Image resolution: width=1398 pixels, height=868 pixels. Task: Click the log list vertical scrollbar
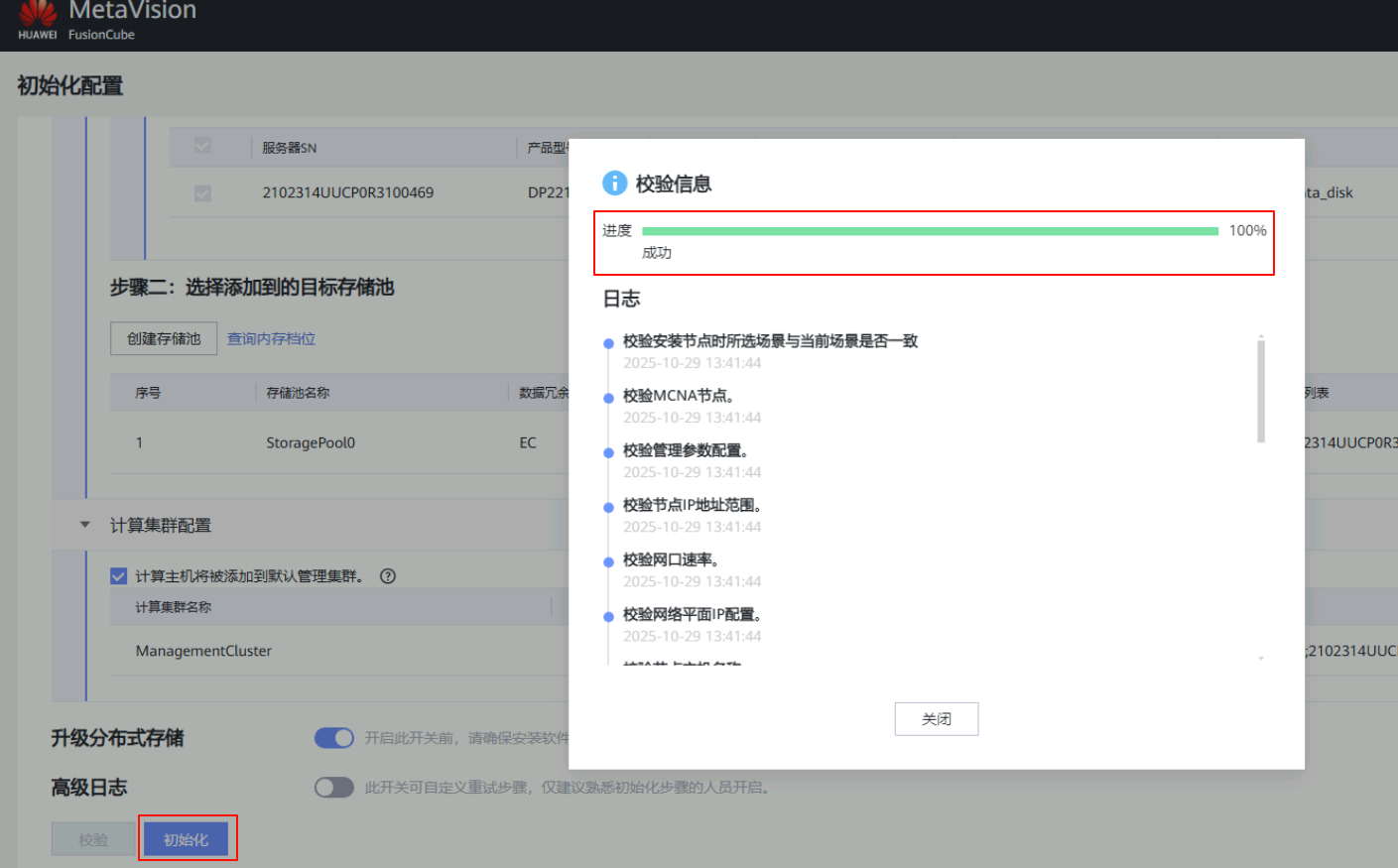[x=1261, y=392]
